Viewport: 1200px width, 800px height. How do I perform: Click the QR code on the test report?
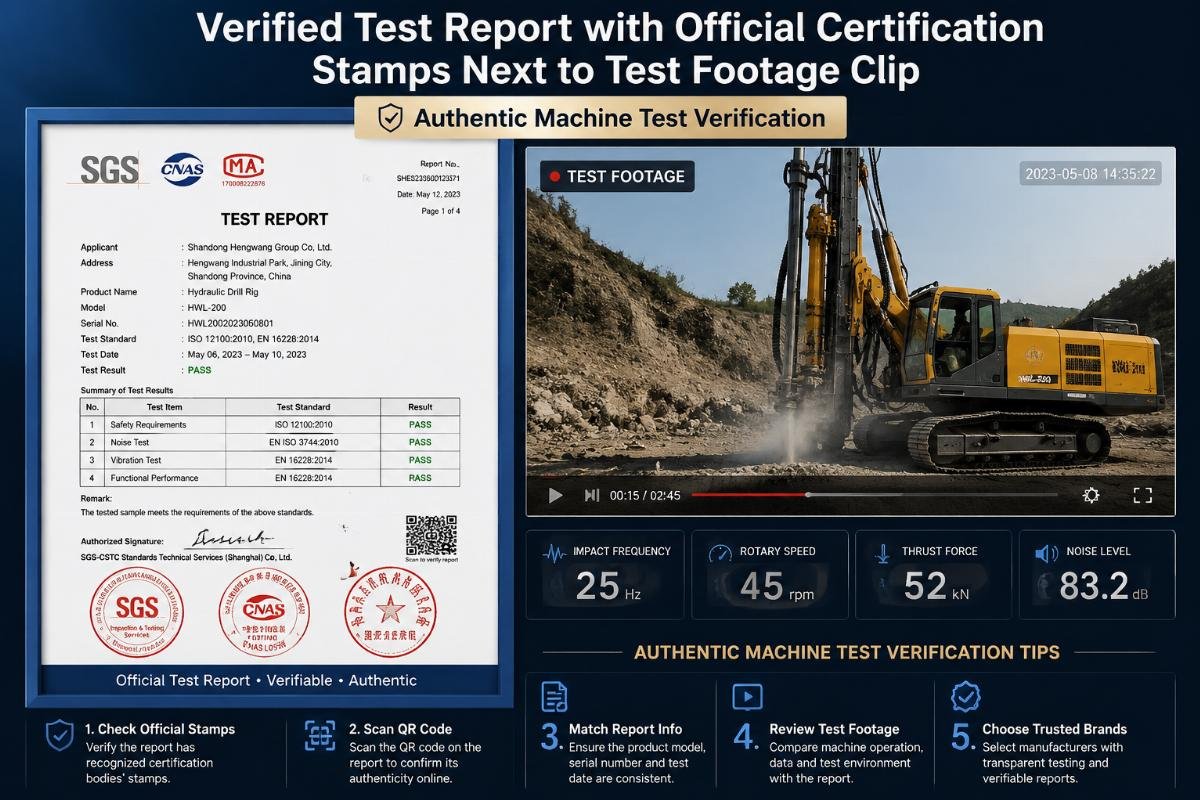pos(432,536)
